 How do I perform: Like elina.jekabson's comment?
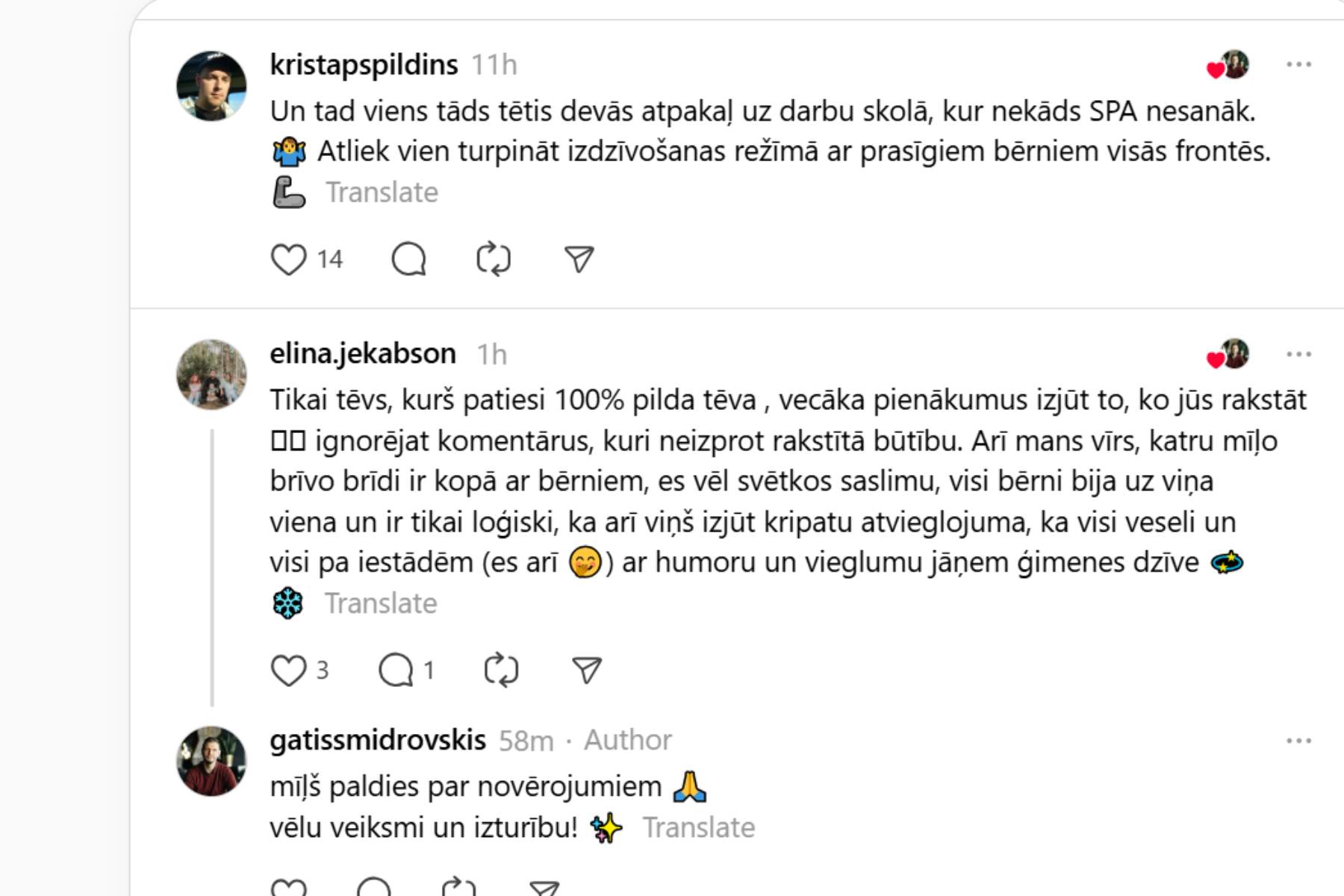pyautogui.click(x=288, y=671)
